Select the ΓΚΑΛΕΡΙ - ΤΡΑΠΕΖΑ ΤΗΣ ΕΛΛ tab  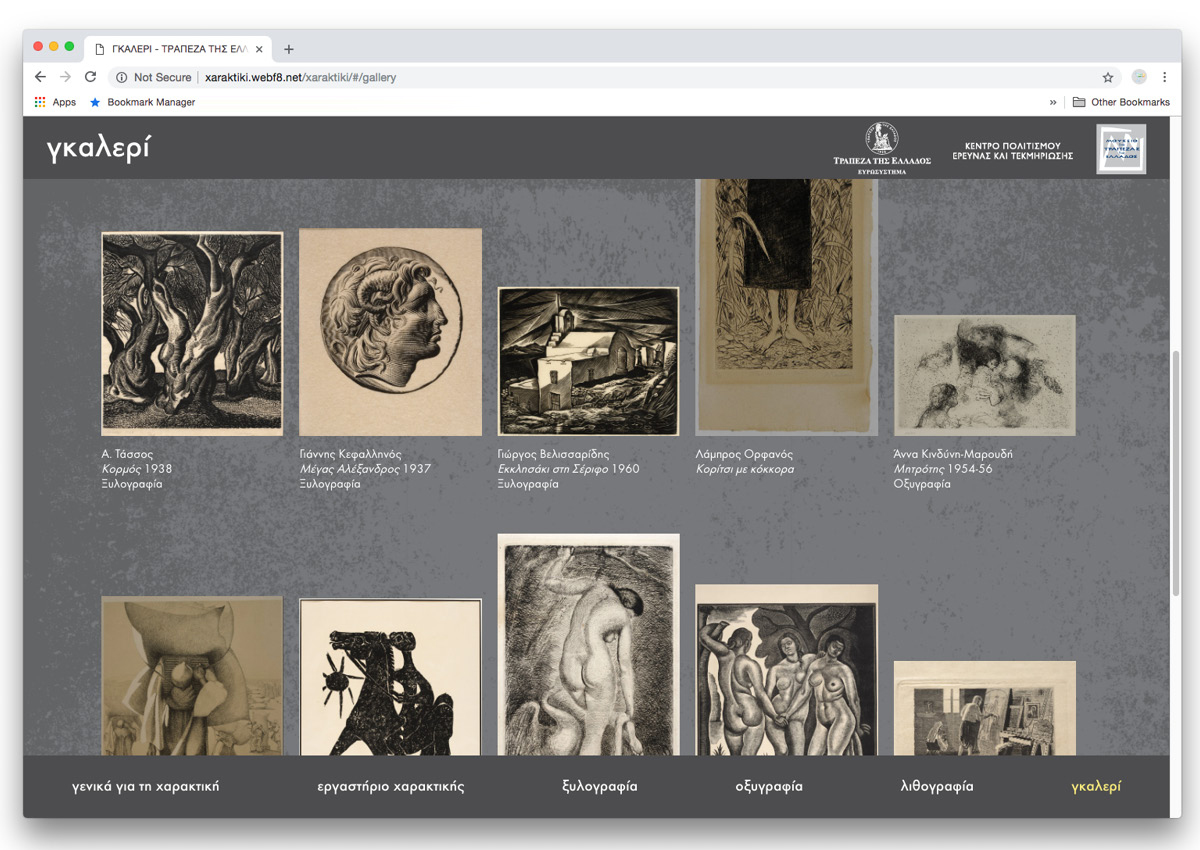coord(178,49)
